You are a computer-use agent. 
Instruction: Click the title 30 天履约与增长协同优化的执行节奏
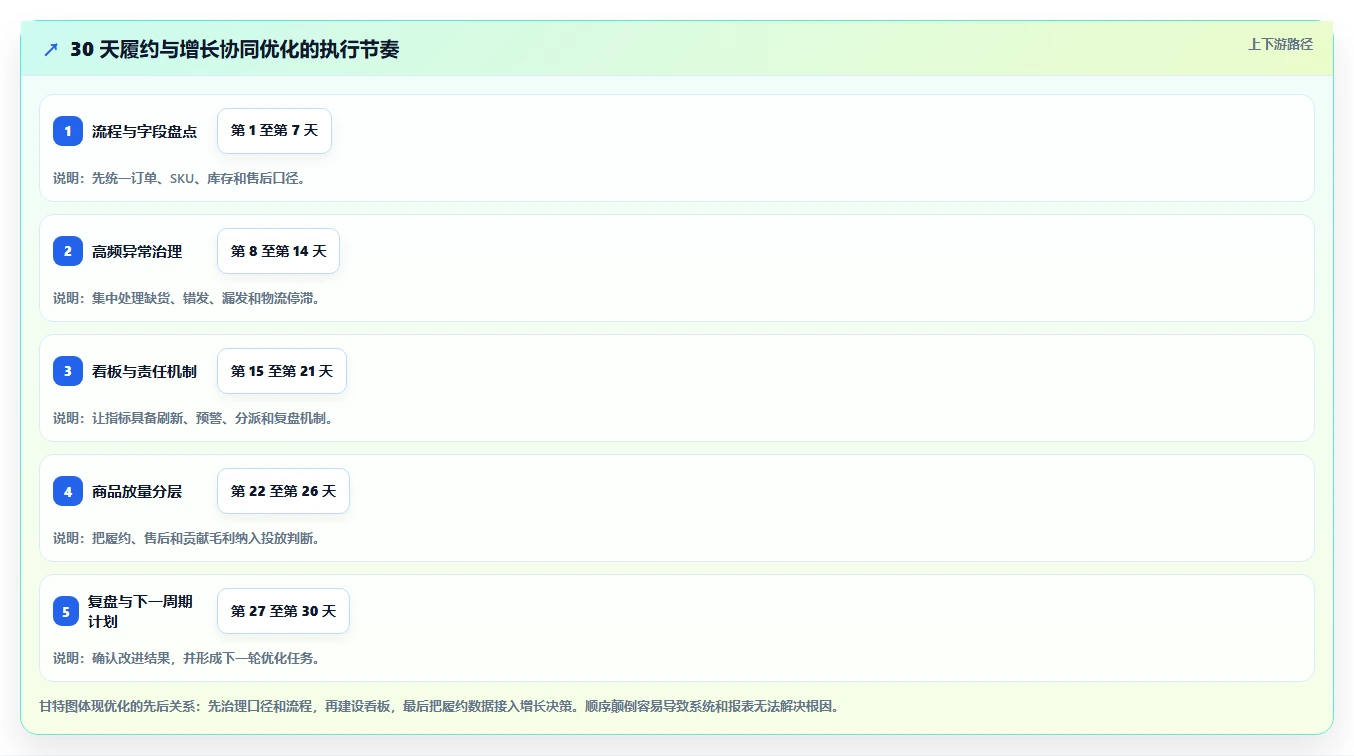tap(234, 49)
